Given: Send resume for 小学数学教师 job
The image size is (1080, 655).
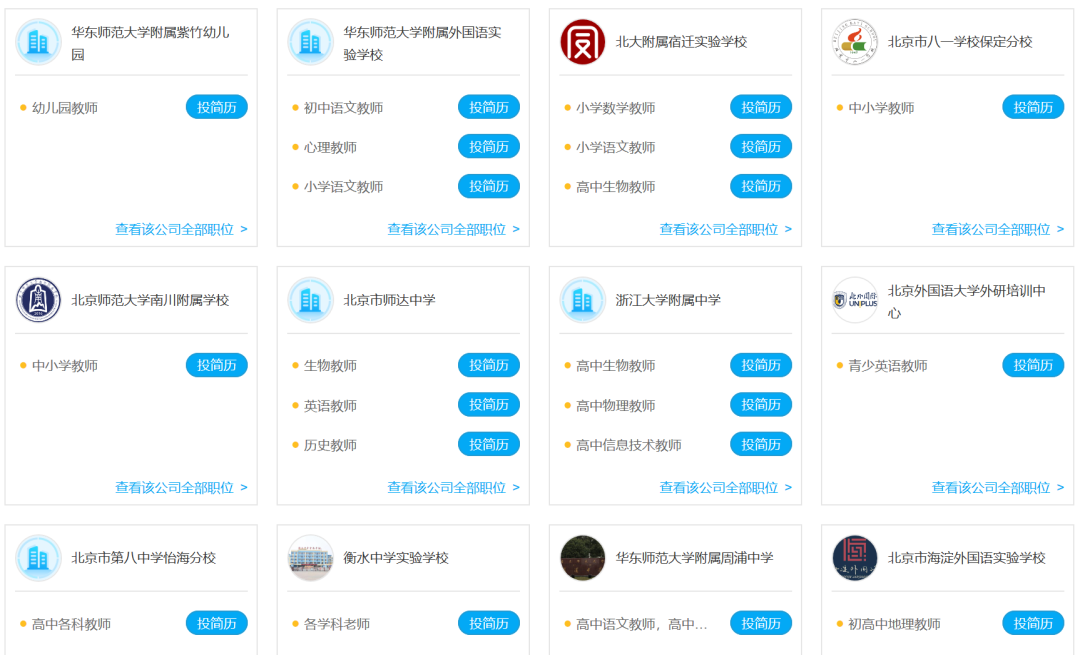Looking at the screenshot, I should coord(761,107).
